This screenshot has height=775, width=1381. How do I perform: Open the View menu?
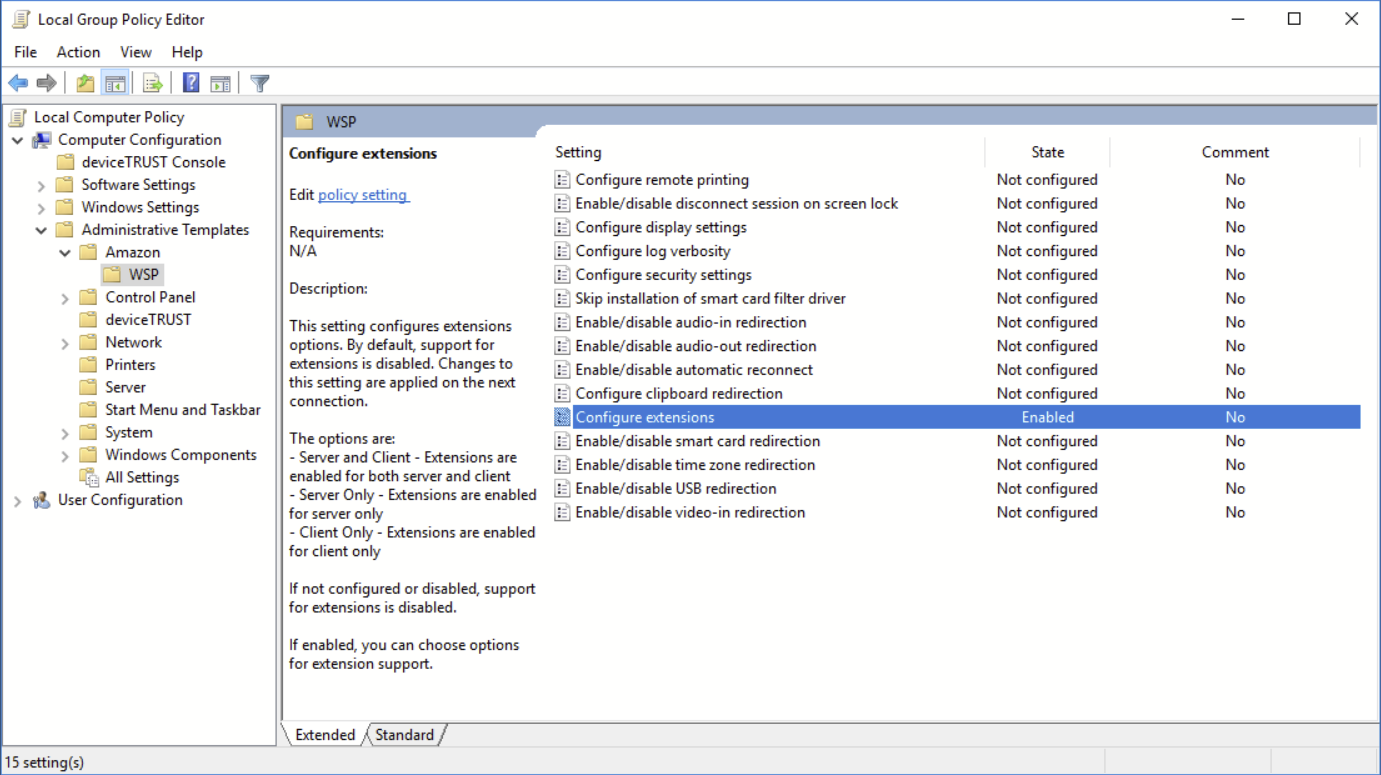pos(136,52)
